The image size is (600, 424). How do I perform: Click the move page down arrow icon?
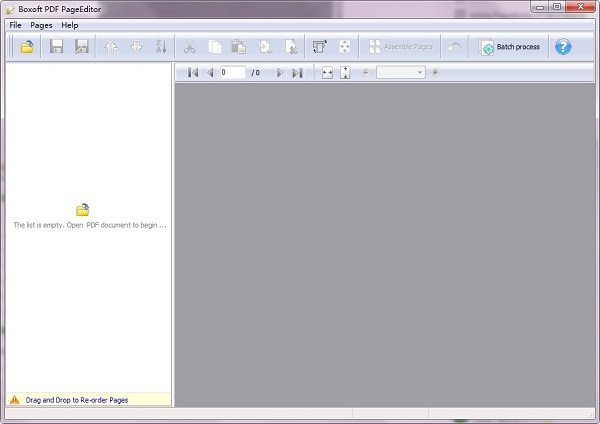click(136, 47)
